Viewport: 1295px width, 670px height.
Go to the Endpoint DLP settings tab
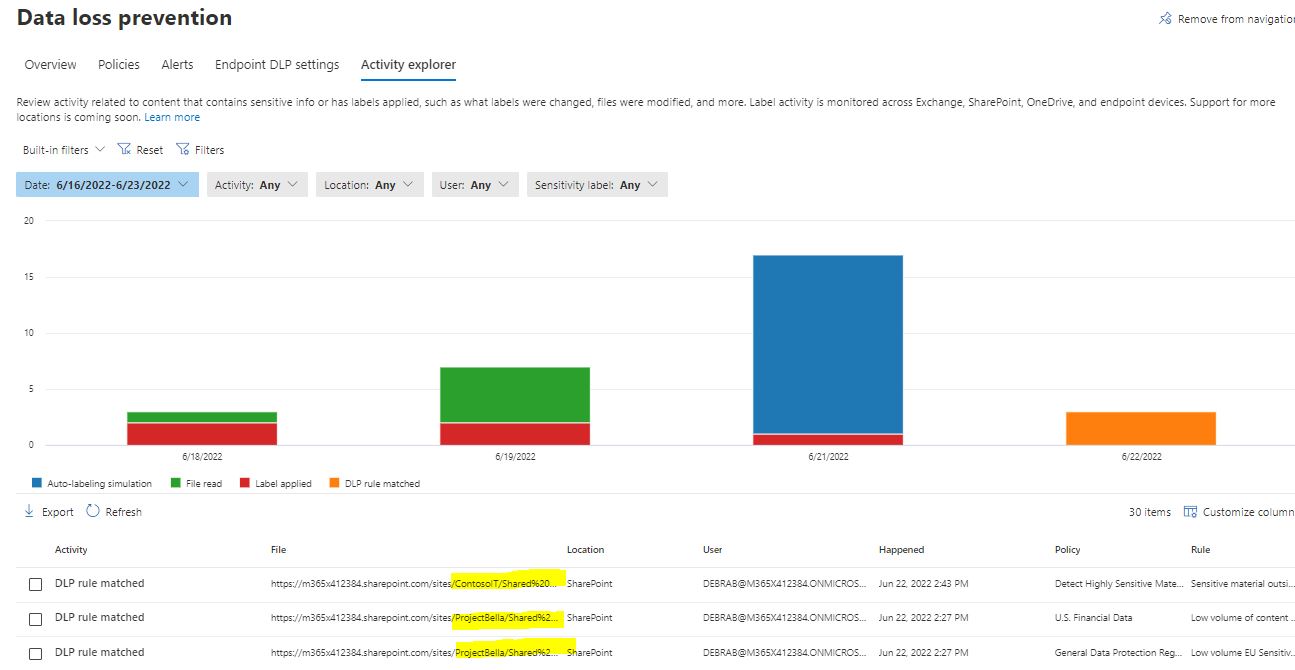pyautogui.click(x=277, y=65)
